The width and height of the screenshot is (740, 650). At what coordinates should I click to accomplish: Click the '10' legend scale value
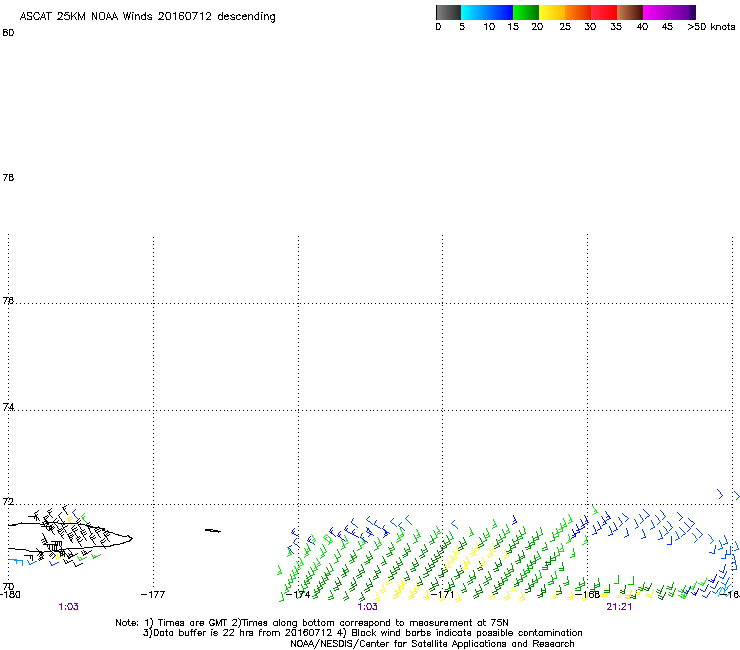(x=489, y=27)
